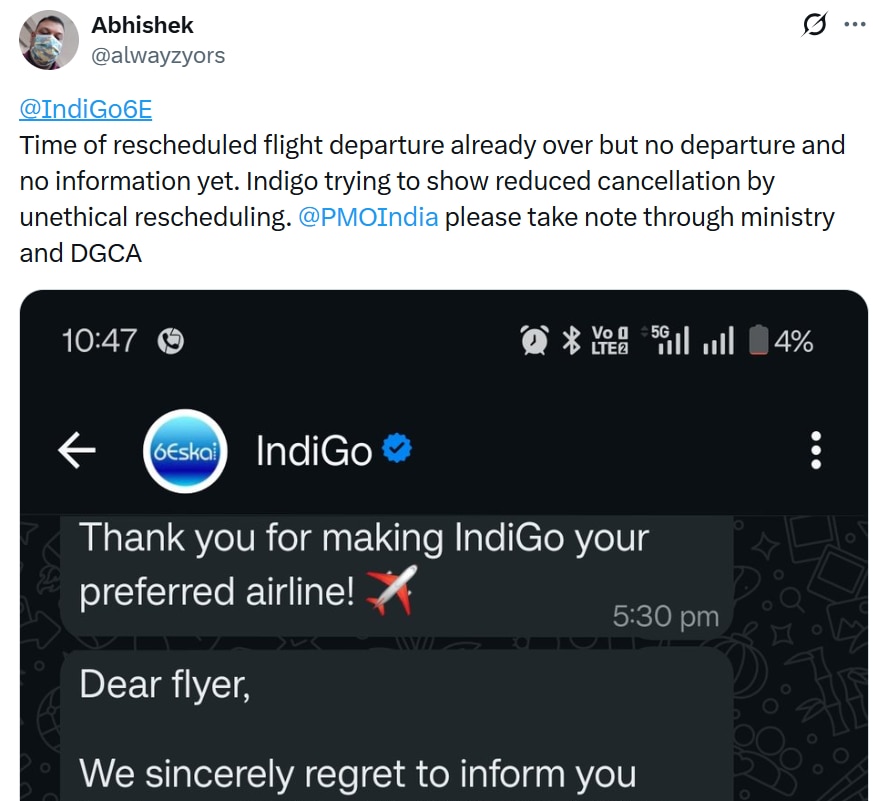Click the 5:30 pm message timestamp
This screenshot has height=801, width=873.
tap(665, 617)
